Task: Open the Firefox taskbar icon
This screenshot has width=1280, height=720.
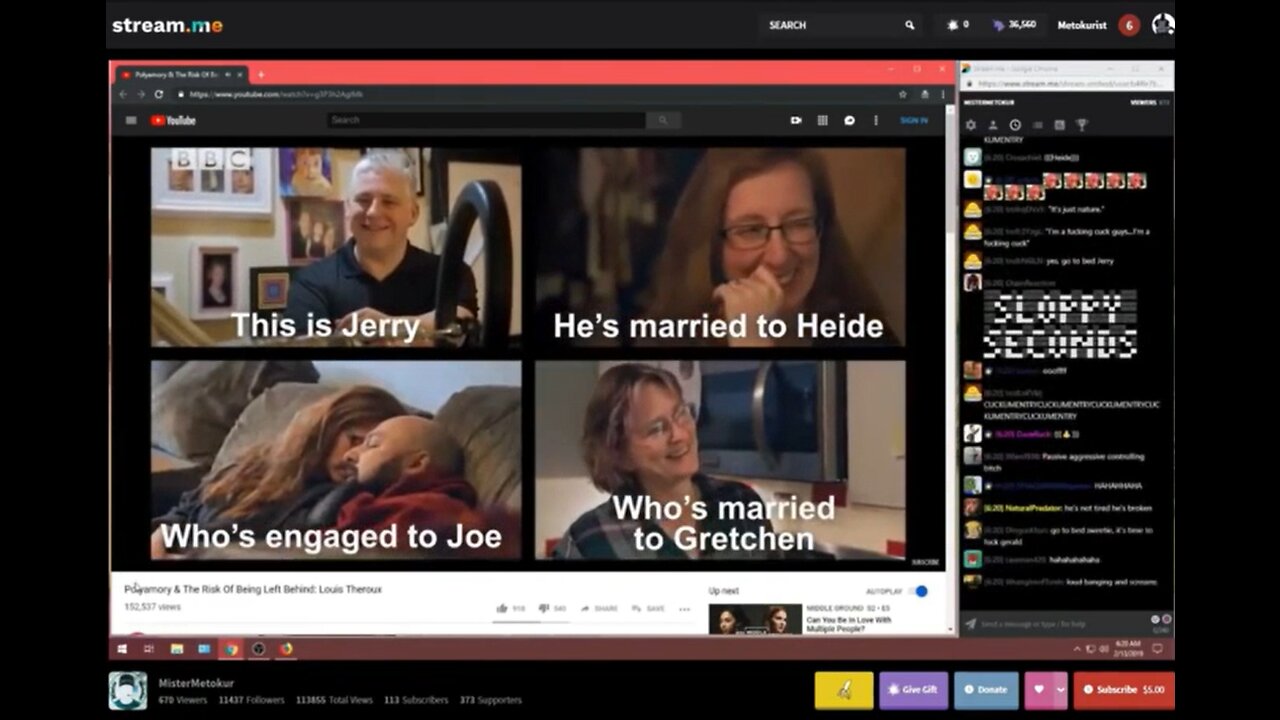Action: coord(286,649)
